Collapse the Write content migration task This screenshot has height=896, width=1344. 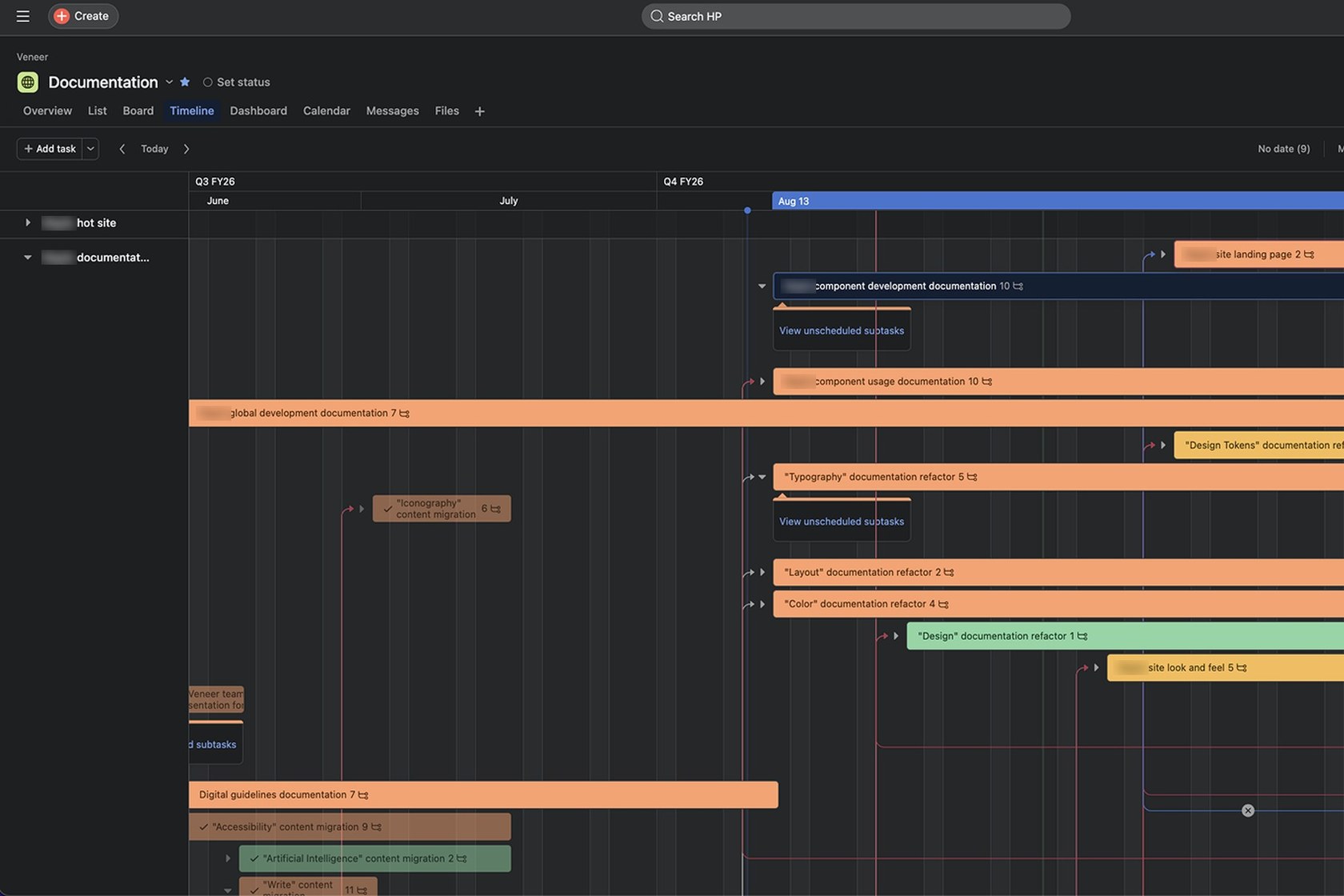tap(228, 890)
